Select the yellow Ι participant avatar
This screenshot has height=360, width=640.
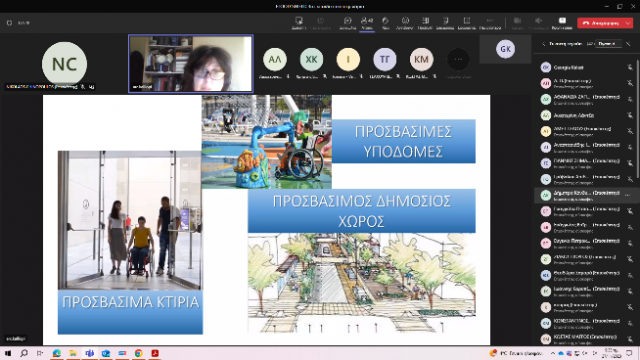click(348, 60)
